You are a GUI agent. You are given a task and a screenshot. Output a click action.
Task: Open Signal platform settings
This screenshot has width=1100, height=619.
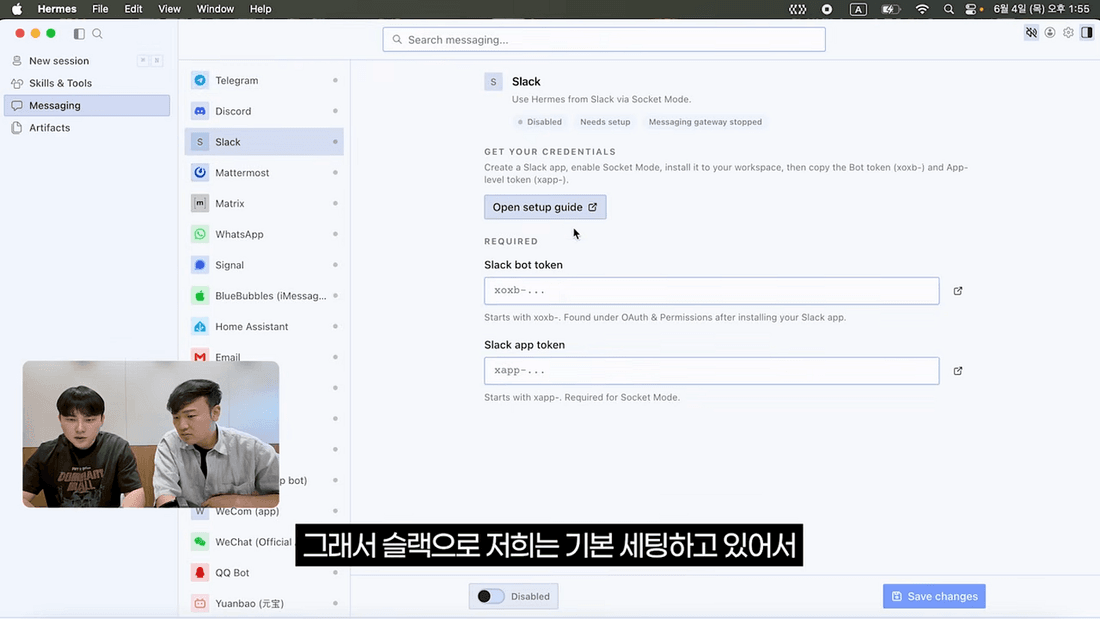tap(264, 265)
